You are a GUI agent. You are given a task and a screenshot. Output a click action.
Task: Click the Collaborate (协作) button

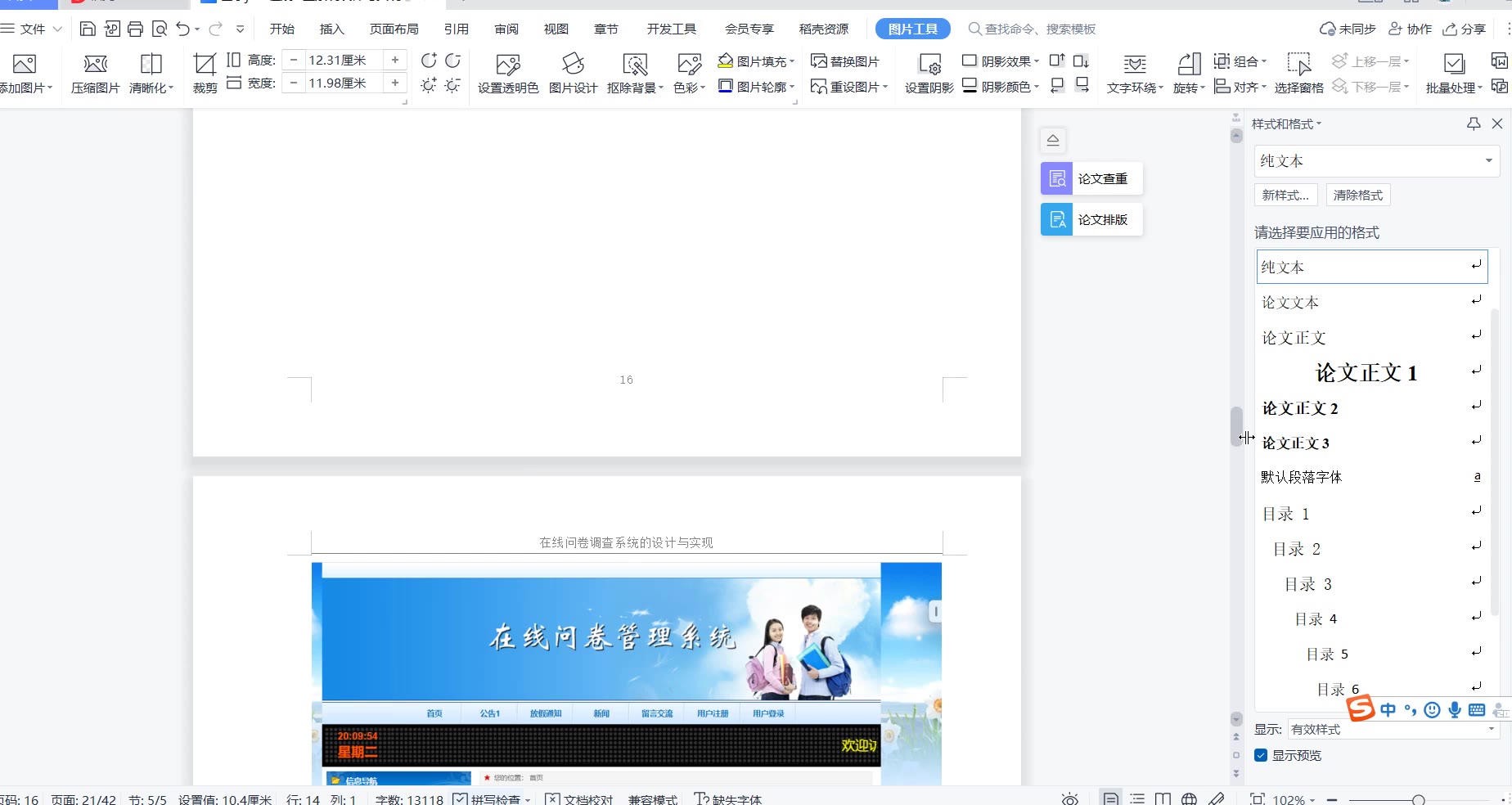(x=1411, y=29)
